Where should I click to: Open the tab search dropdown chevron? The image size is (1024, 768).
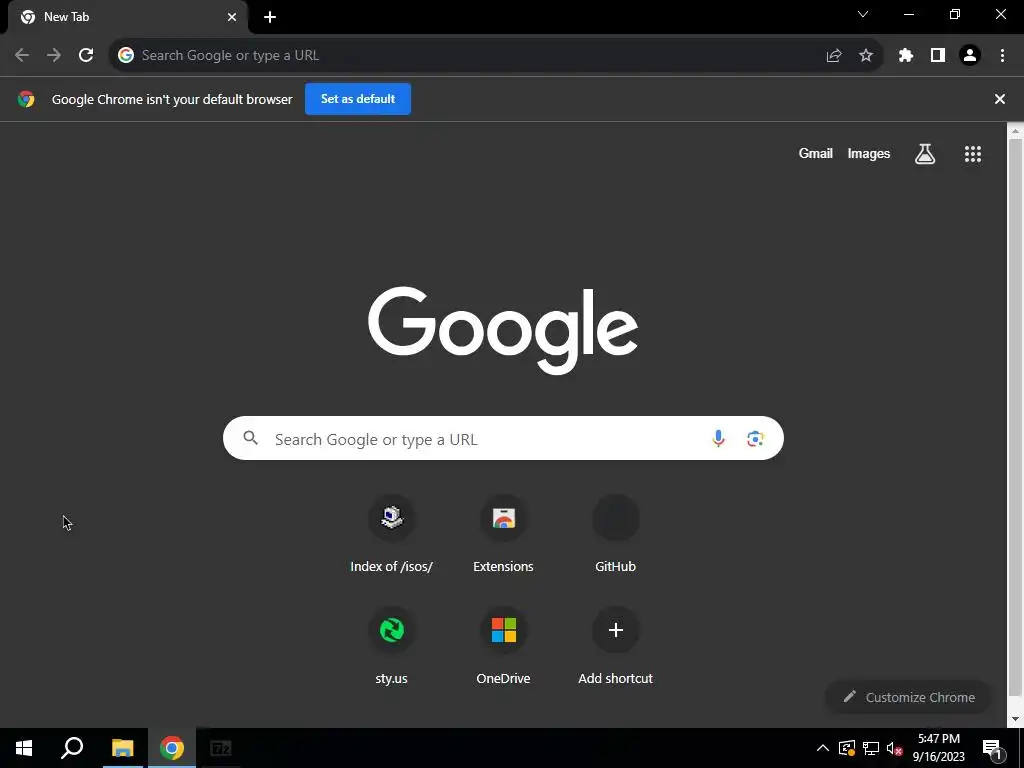coord(863,14)
